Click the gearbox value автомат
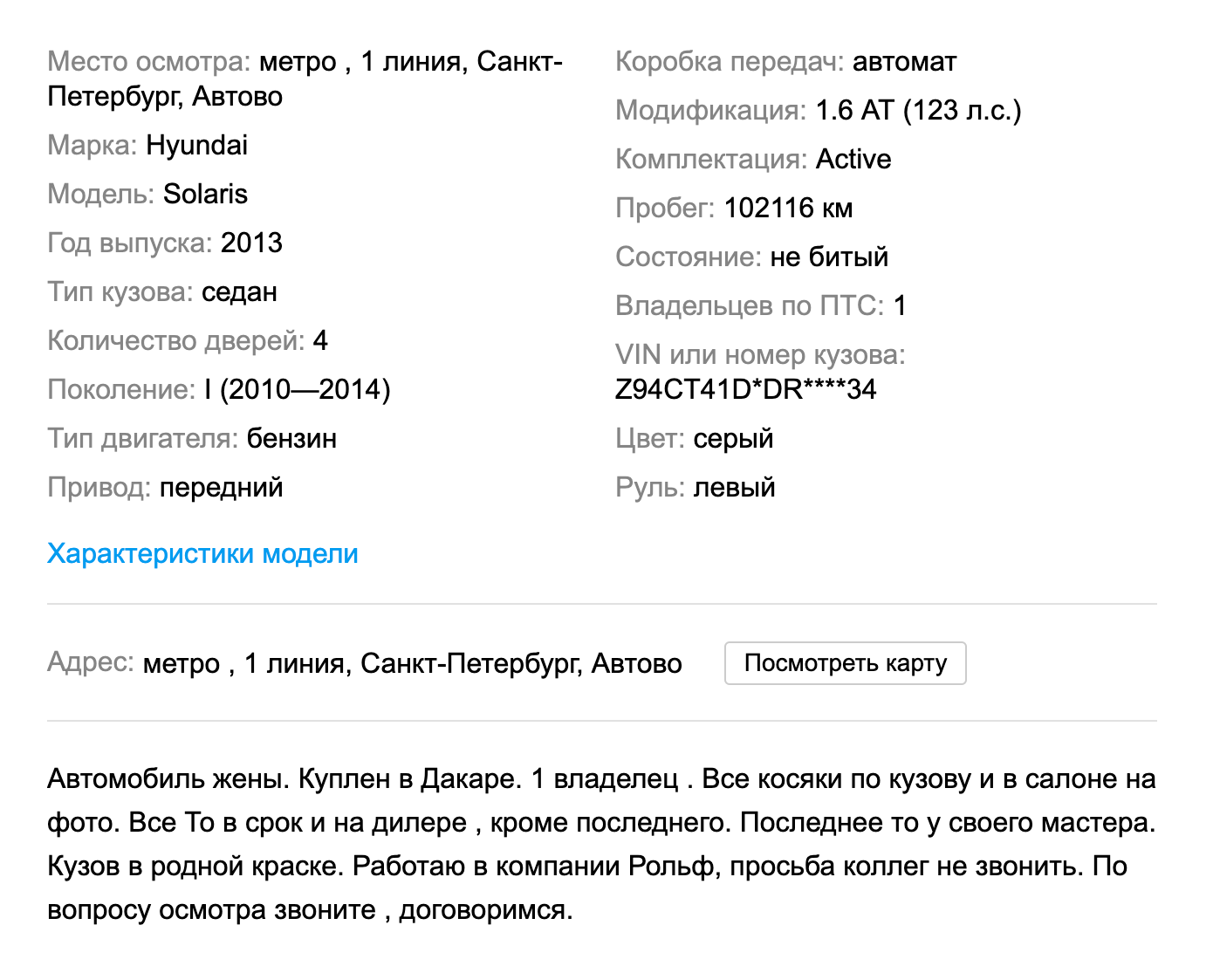 pyautogui.click(x=904, y=61)
